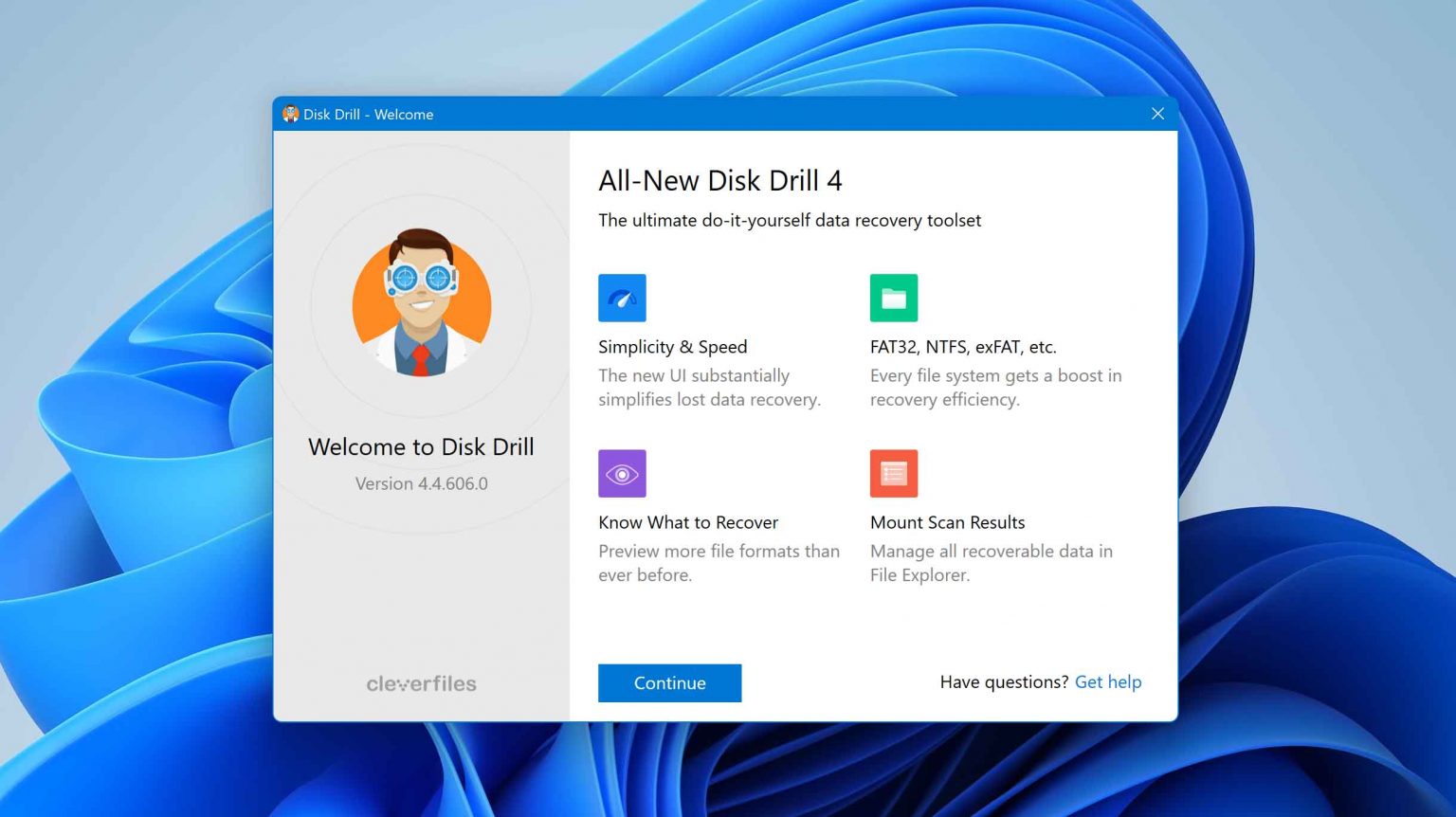Select the purple eye preview icon

point(622,473)
